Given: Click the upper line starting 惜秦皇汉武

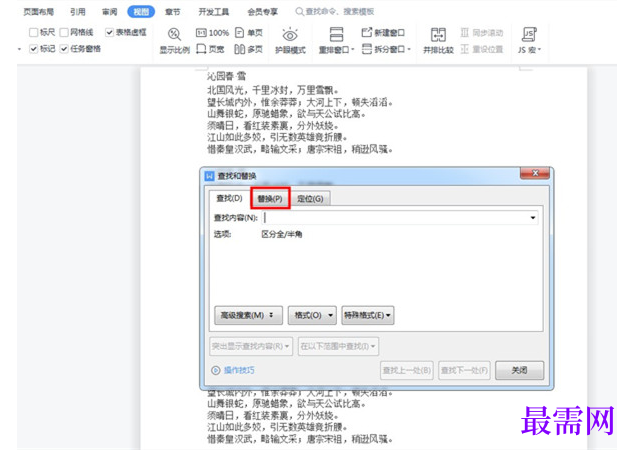Looking at the screenshot, I should [300, 149].
